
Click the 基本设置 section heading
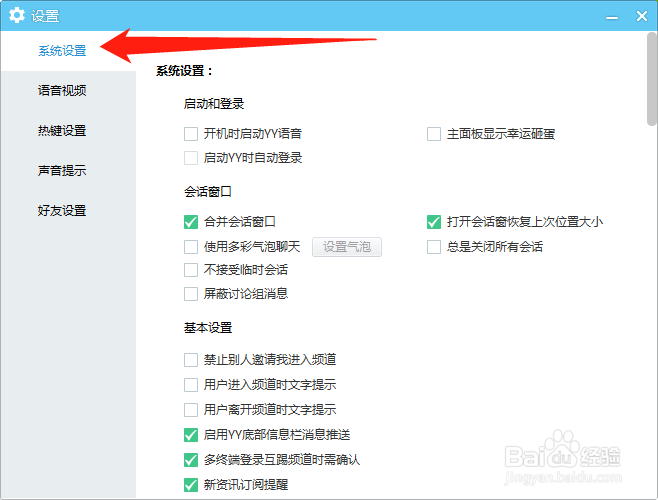(x=208, y=327)
